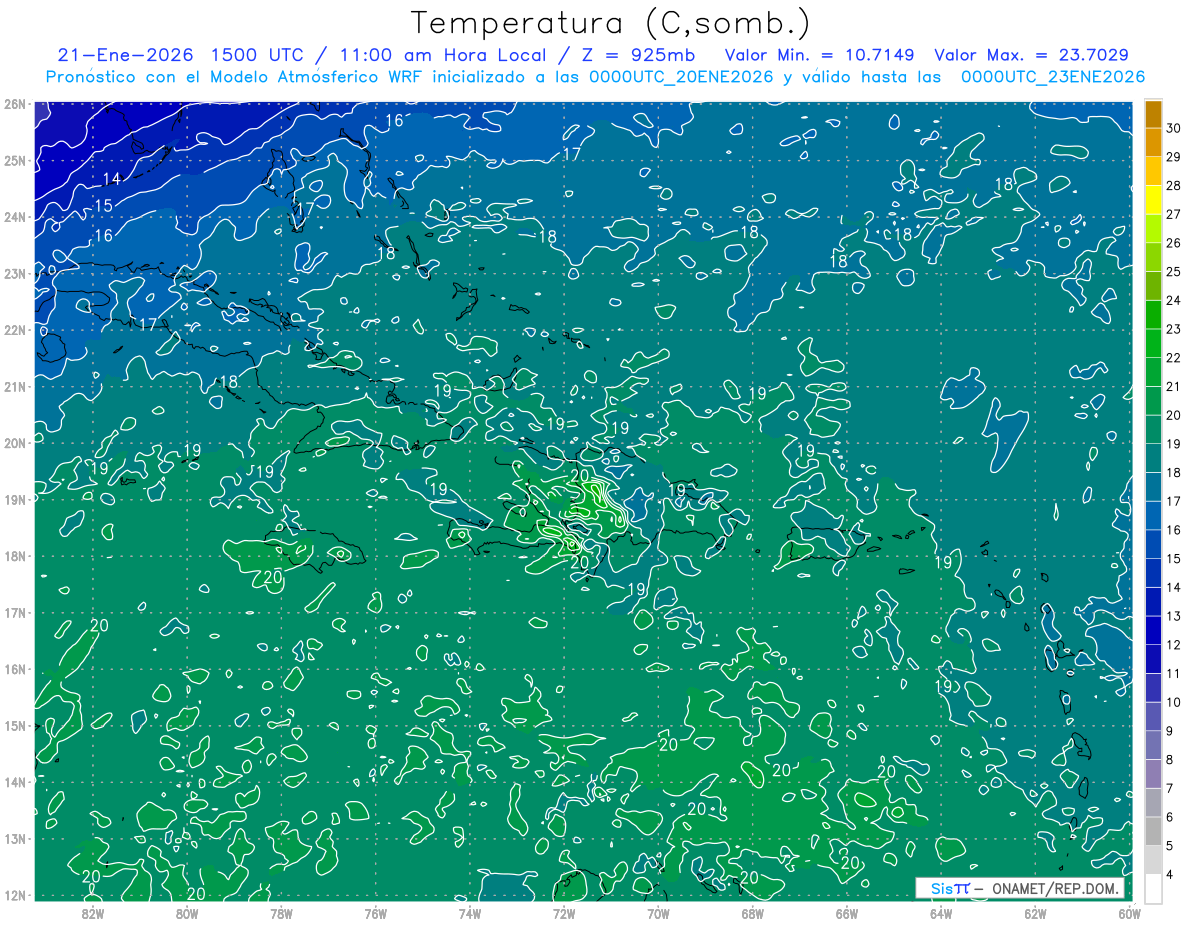Click the '80W' longitude axis label
Image resolution: width=1200 pixels, height=927 pixels.
point(187,912)
